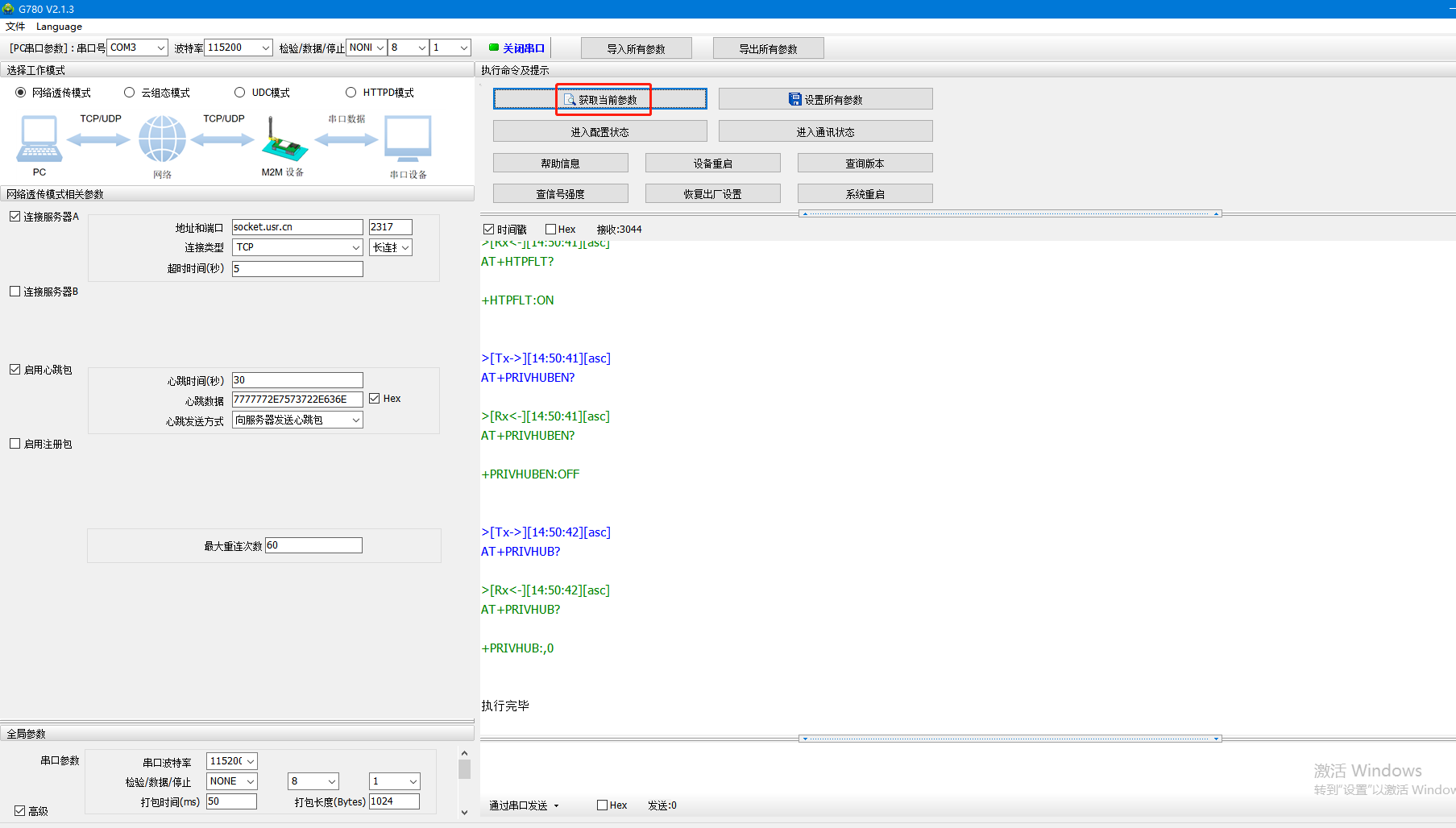Viewport: 1456px width, 828px height.
Task: Click the PC laptop icon in diagram
Action: click(39, 139)
